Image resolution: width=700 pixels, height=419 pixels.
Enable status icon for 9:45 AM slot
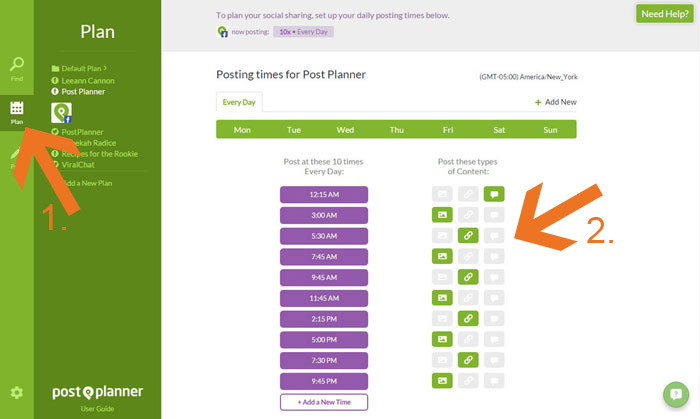pyautogui.click(x=494, y=277)
